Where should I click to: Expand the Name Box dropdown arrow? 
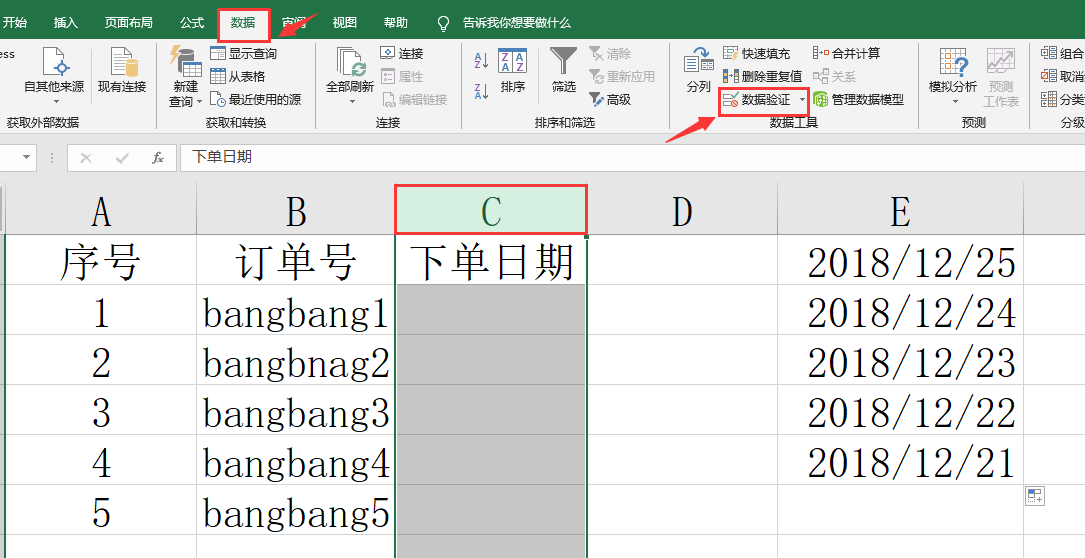26,157
